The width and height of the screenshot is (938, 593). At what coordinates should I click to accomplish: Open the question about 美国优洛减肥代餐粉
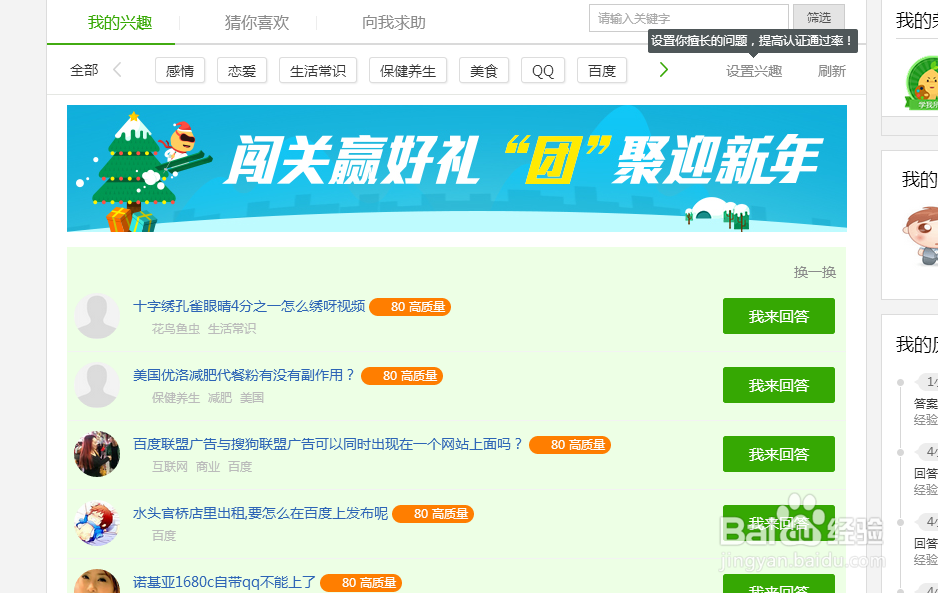244,375
